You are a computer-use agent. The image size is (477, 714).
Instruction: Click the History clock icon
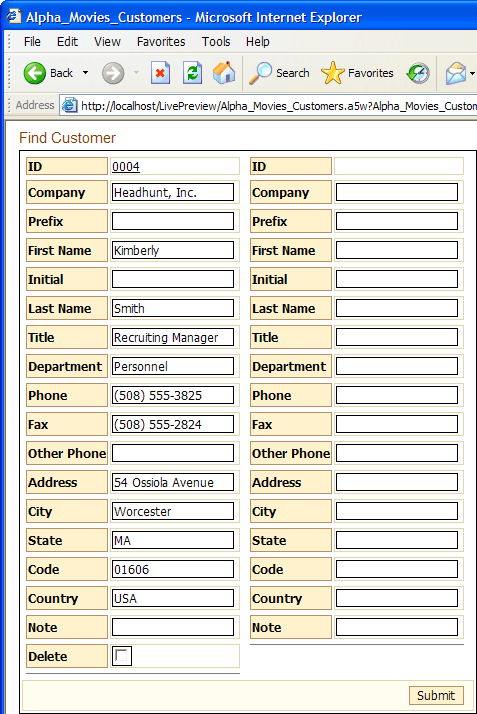(x=418, y=73)
